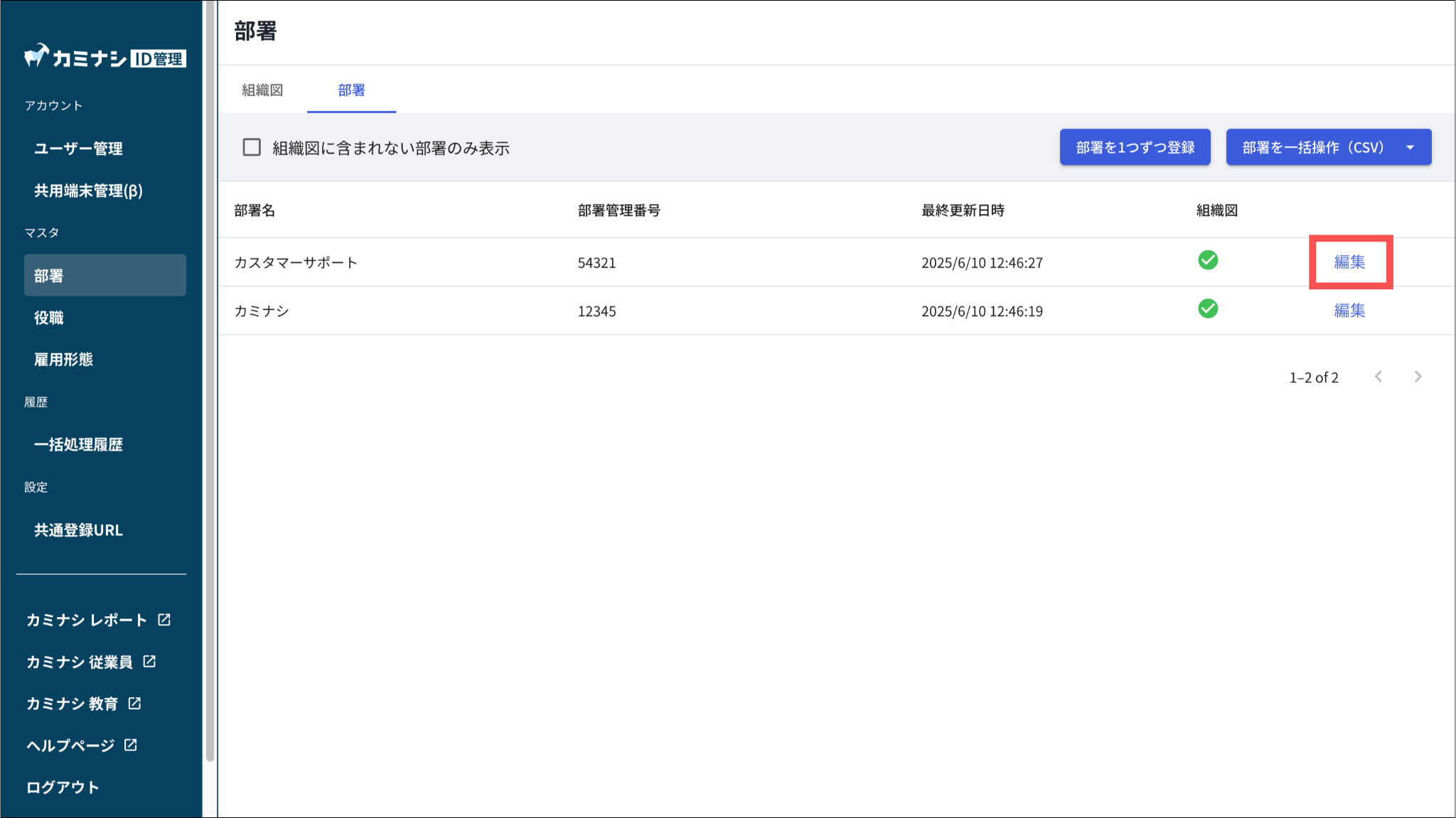Click the アカウント section label
Screen dimensions: 1456x818
point(53,105)
